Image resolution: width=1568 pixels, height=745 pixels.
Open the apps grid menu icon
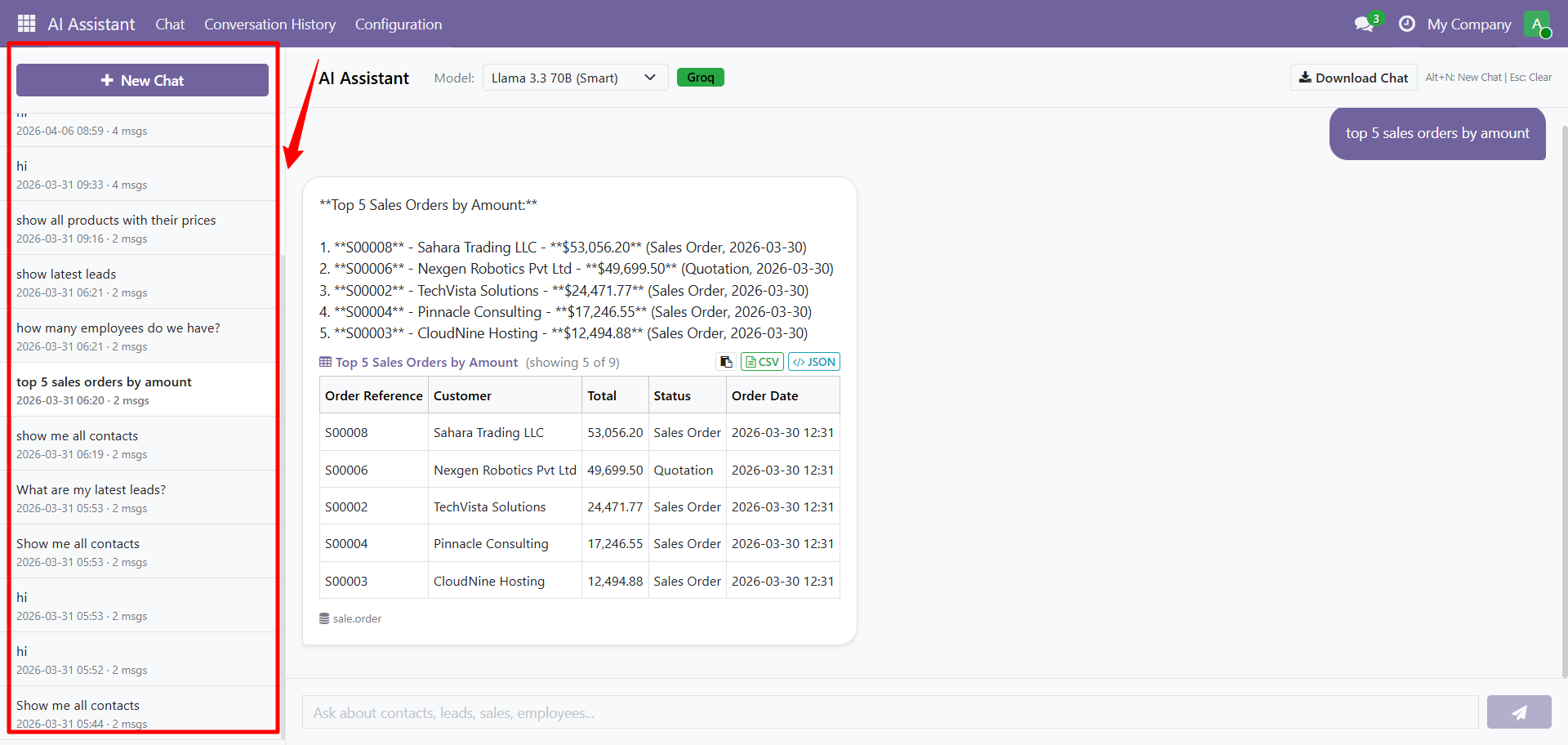(x=26, y=24)
